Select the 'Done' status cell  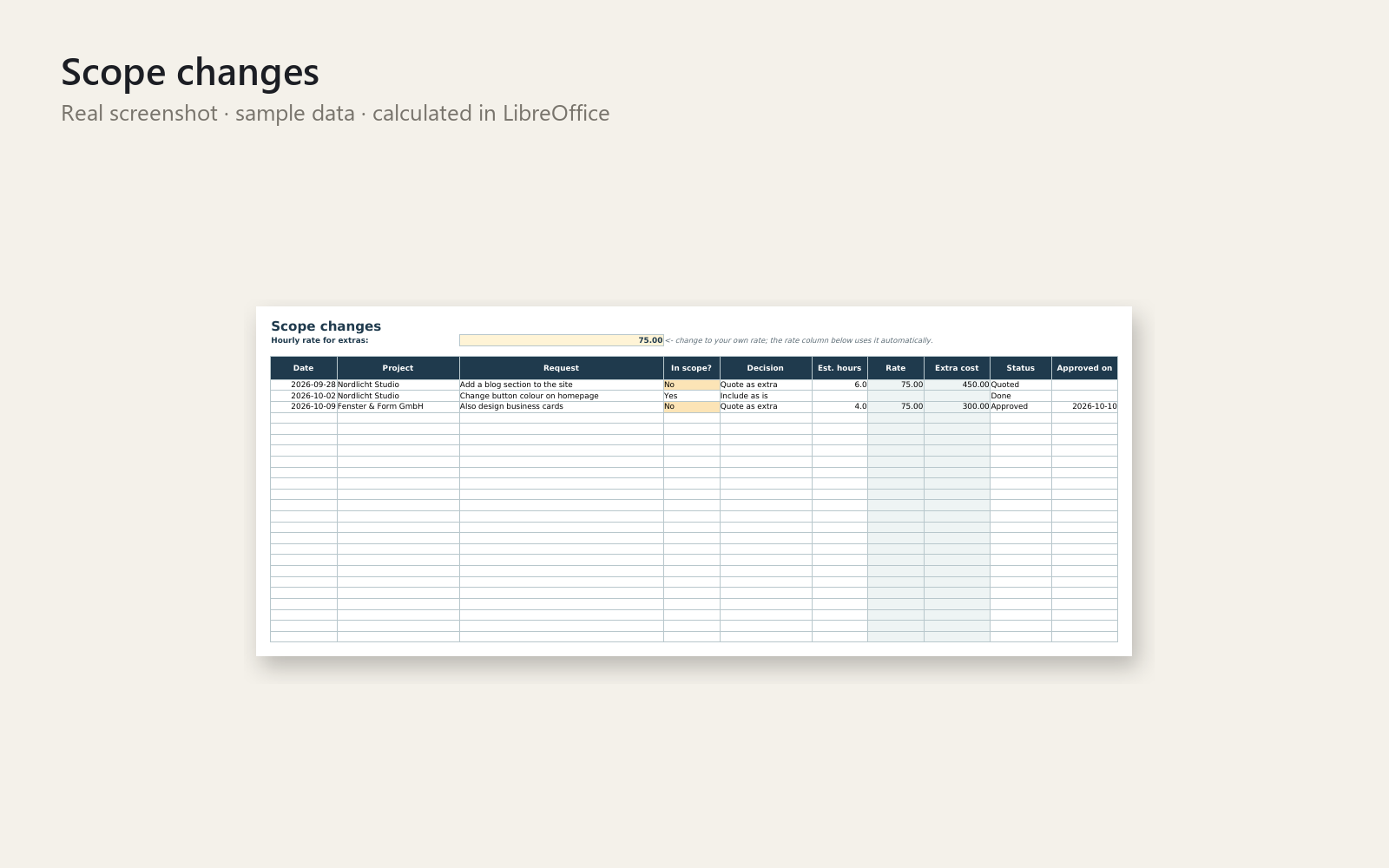click(1021, 396)
